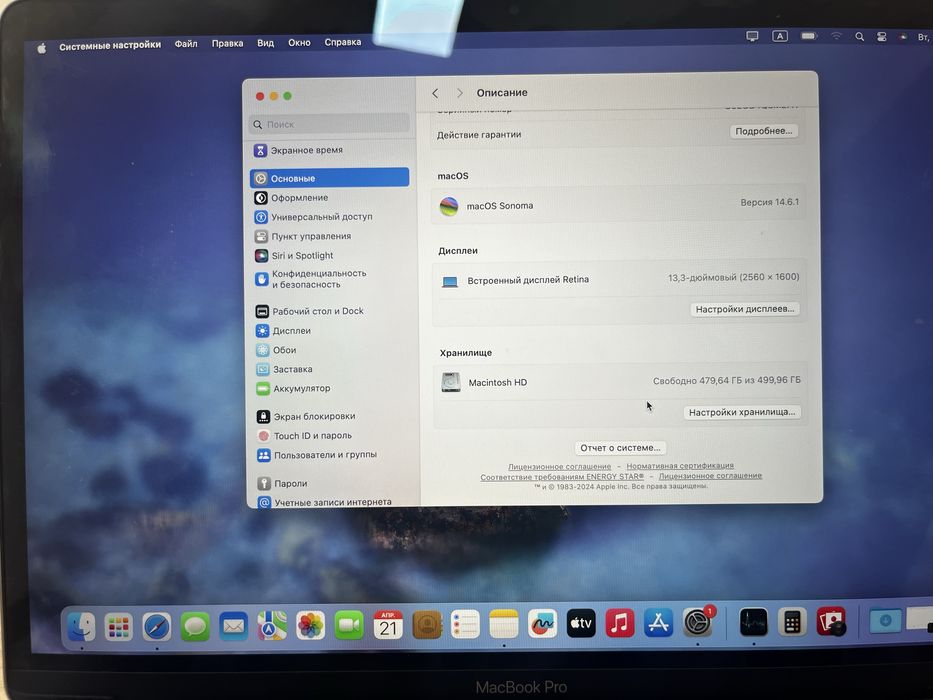The width and height of the screenshot is (933, 700).
Task: Open keyboard input source menu
Action: click(779, 36)
